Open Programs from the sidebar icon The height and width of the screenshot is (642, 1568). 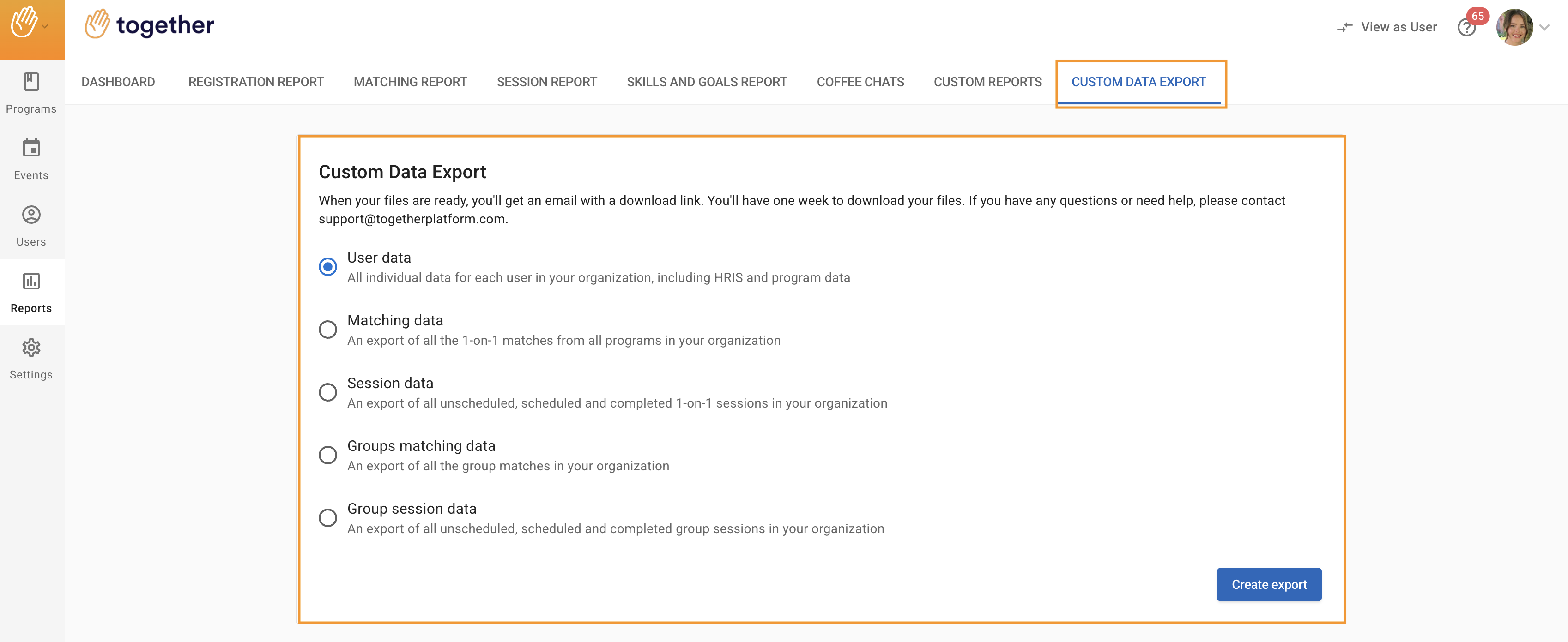[31, 82]
